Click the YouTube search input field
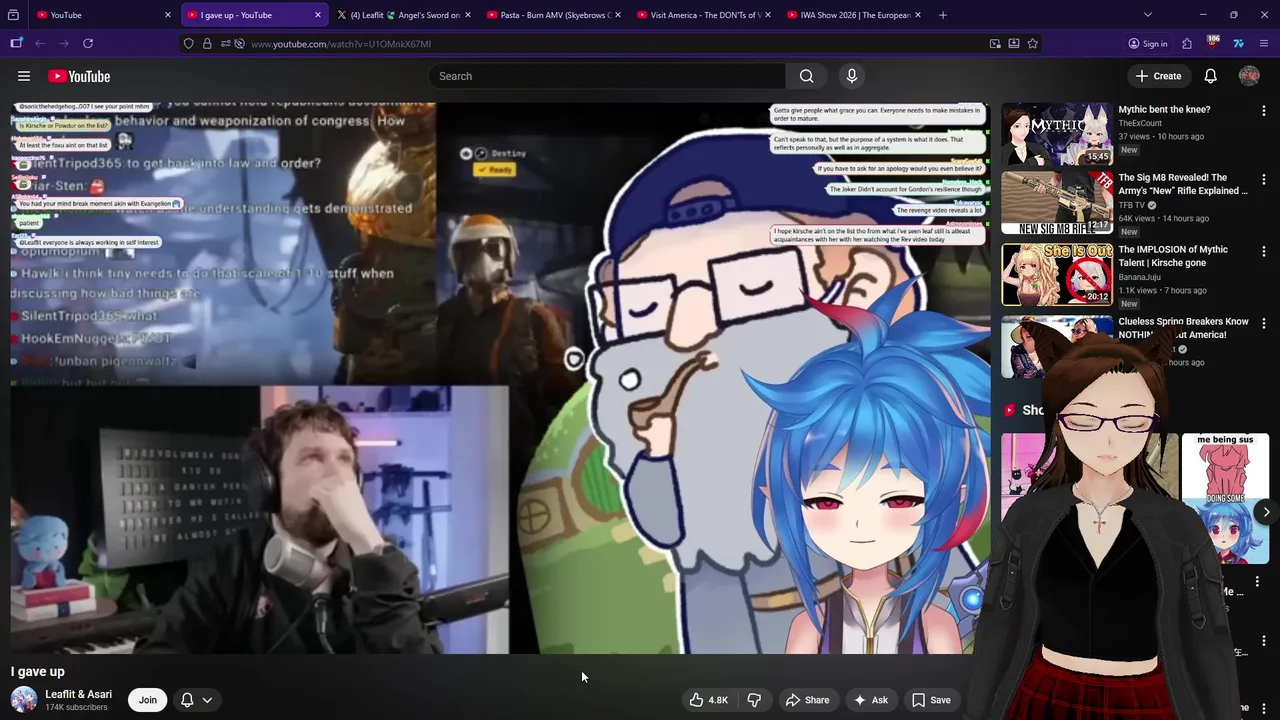Image resolution: width=1280 pixels, height=720 pixels. (x=608, y=76)
